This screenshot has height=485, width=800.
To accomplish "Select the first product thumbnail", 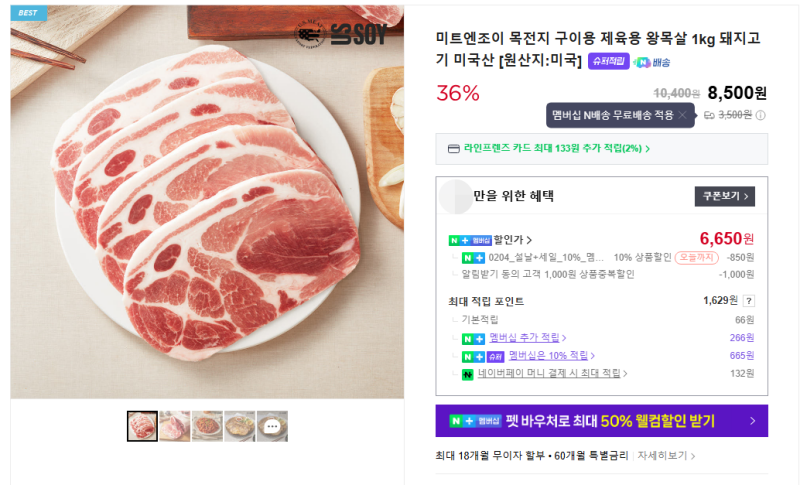I will tap(143, 426).
